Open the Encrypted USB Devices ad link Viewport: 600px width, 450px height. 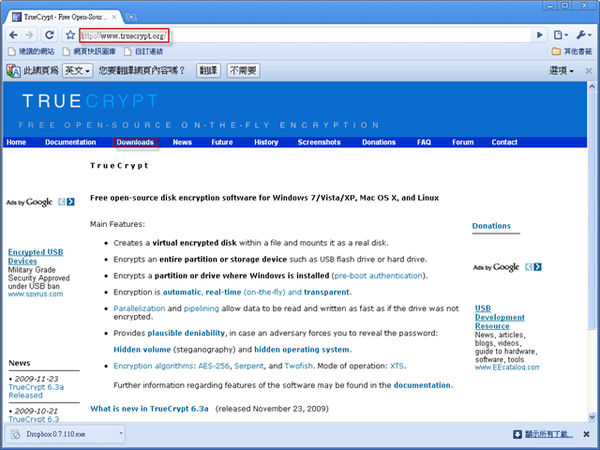[35, 256]
